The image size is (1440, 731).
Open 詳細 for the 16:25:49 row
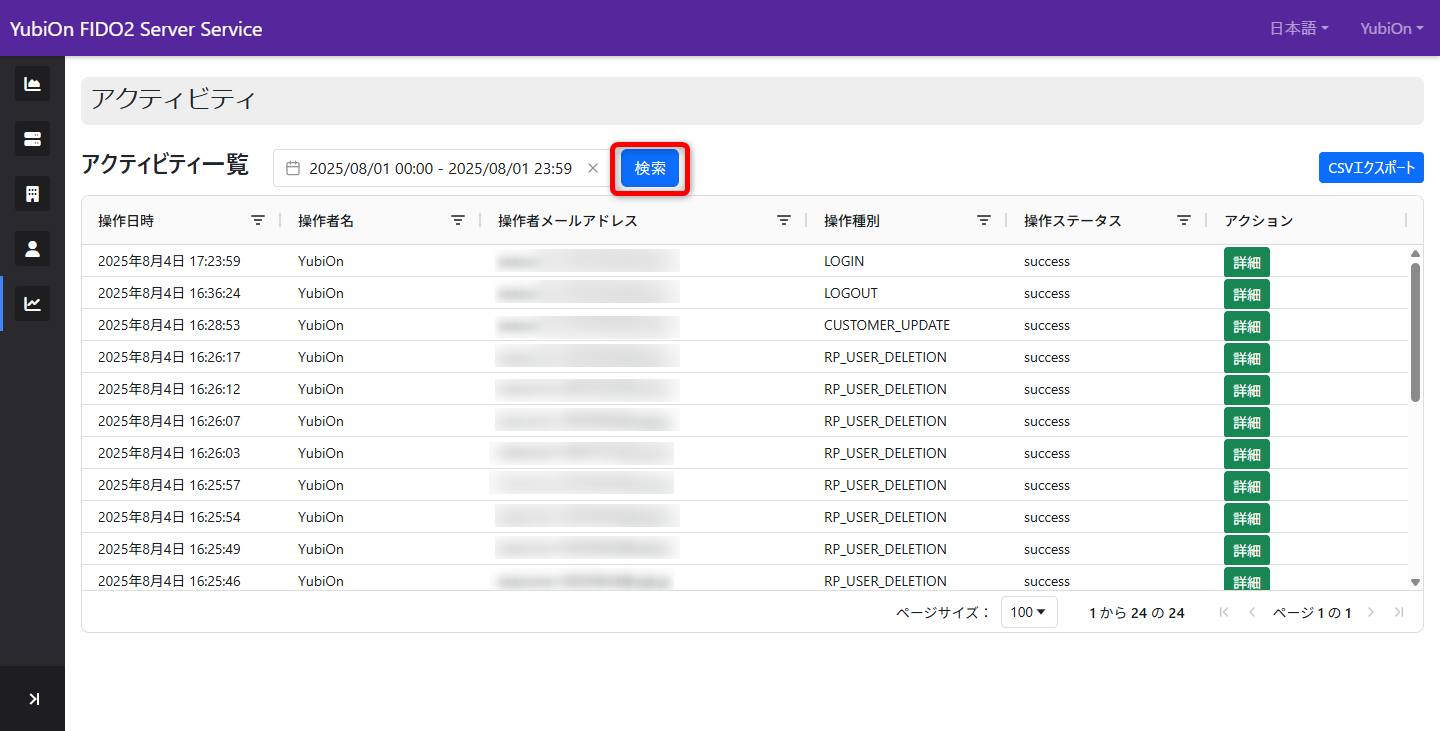pyautogui.click(x=1247, y=551)
